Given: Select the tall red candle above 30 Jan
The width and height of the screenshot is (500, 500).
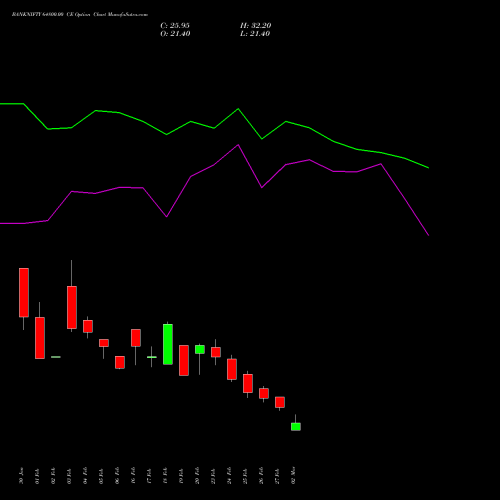Looking at the screenshot, I should pyautogui.click(x=24, y=292).
